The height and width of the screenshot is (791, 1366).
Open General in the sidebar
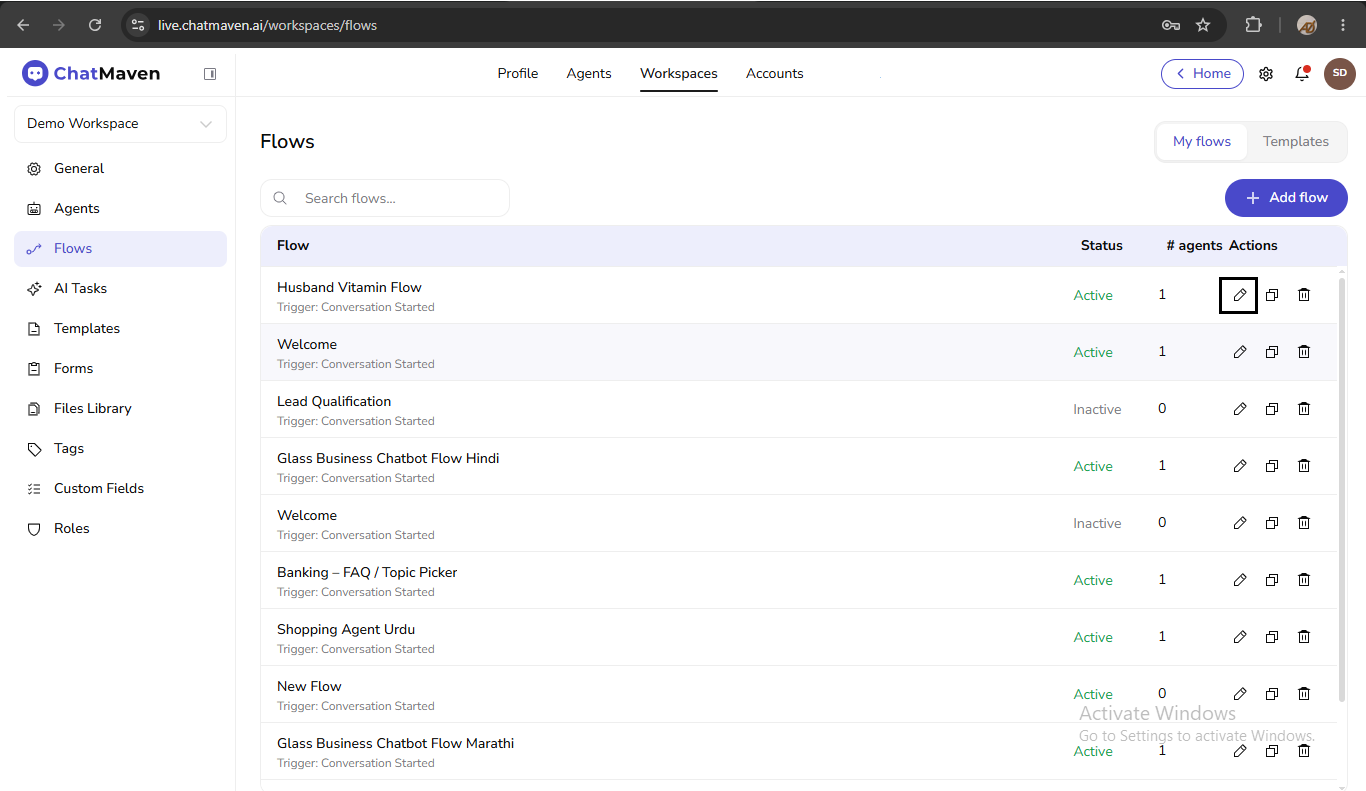[x=120, y=169]
